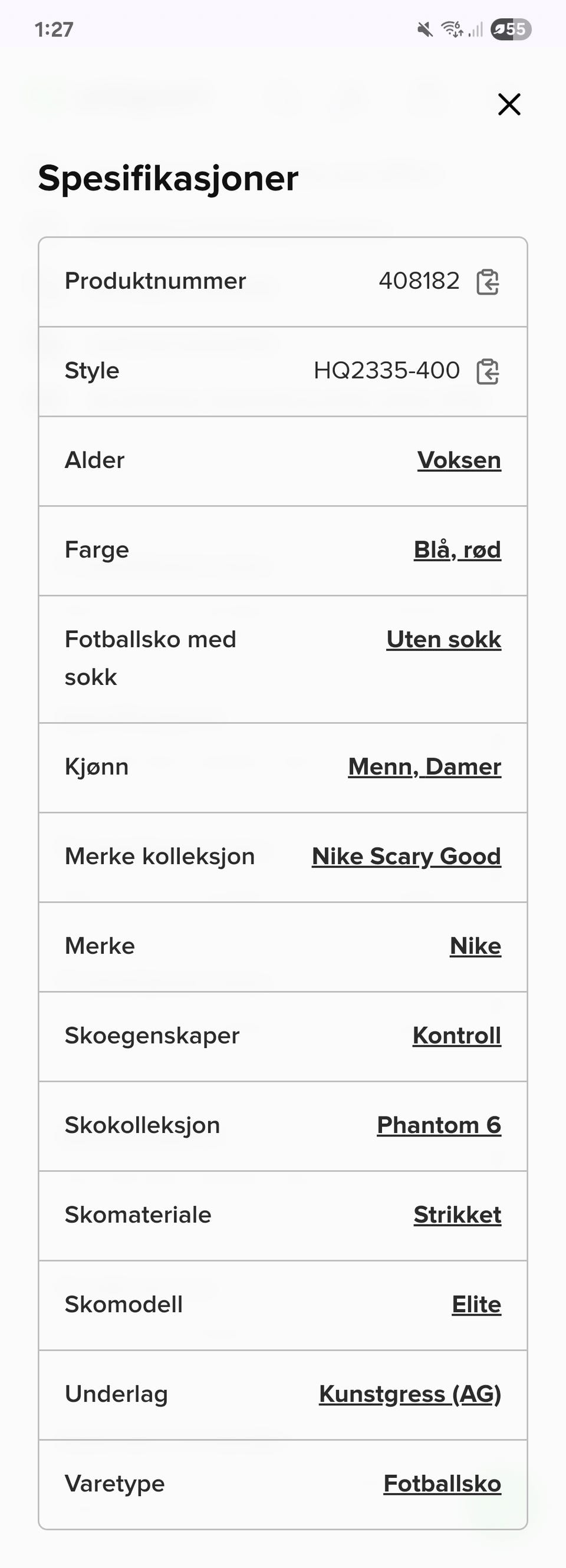This screenshot has width=566, height=1568.
Task: Copy the style code HQ2335-400
Action: [488, 371]
